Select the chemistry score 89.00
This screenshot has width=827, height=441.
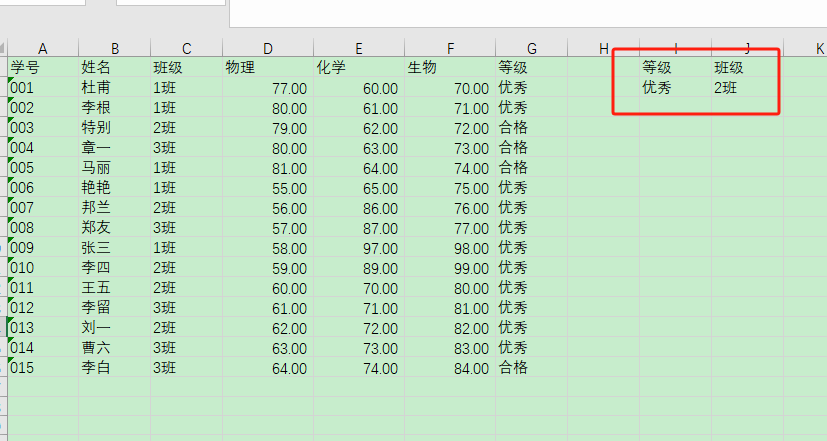click(359, 267)
